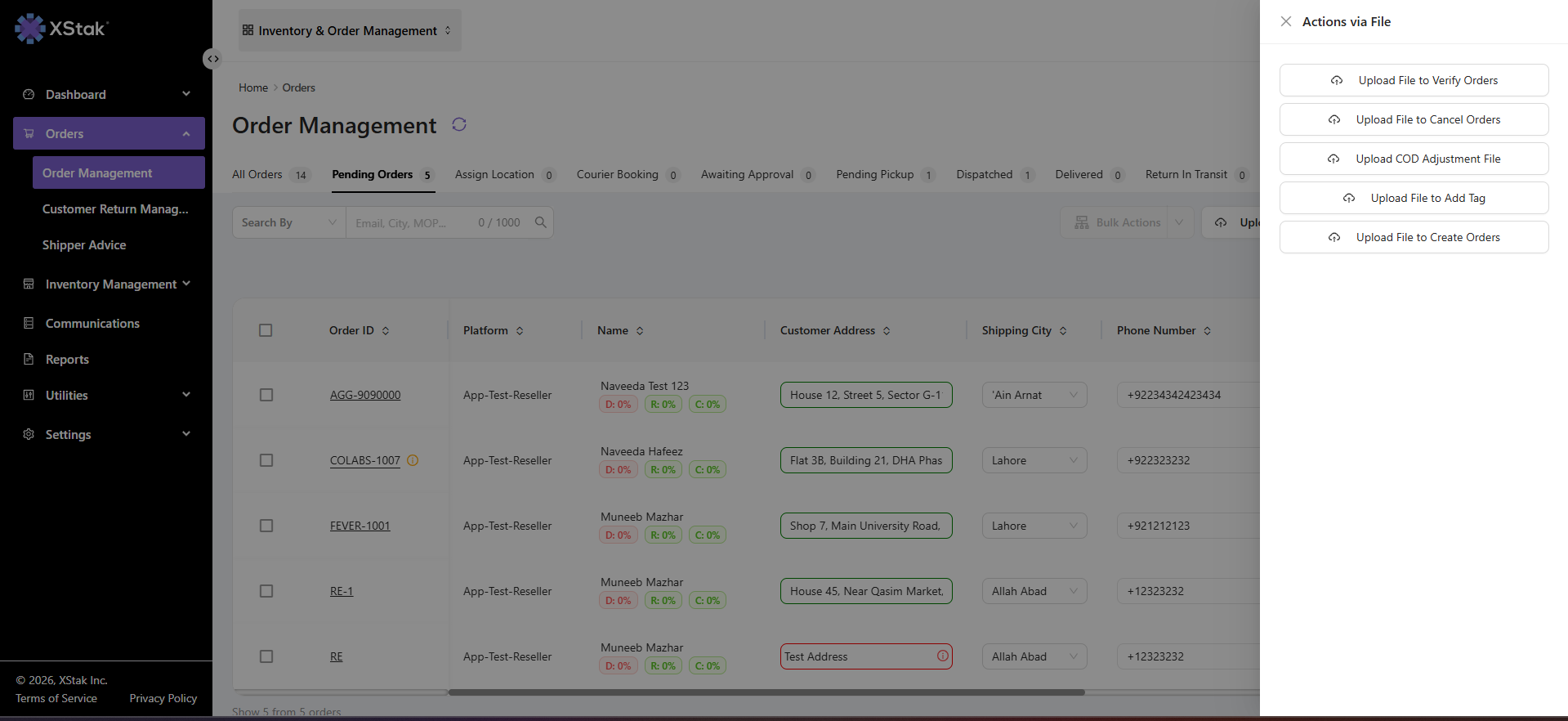Open the Search By dropdown
The height and width of the screenshot is (721, 1568).
coord(289,222)
